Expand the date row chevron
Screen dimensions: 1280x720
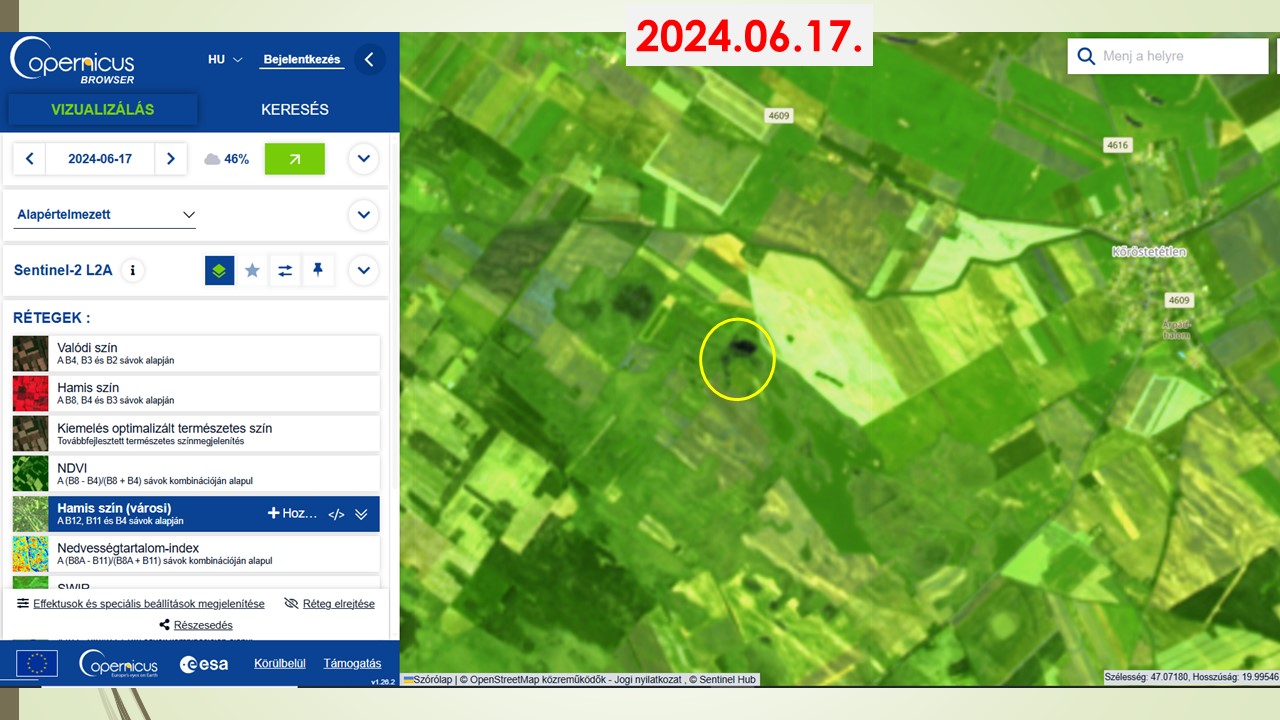pos(363,159)
